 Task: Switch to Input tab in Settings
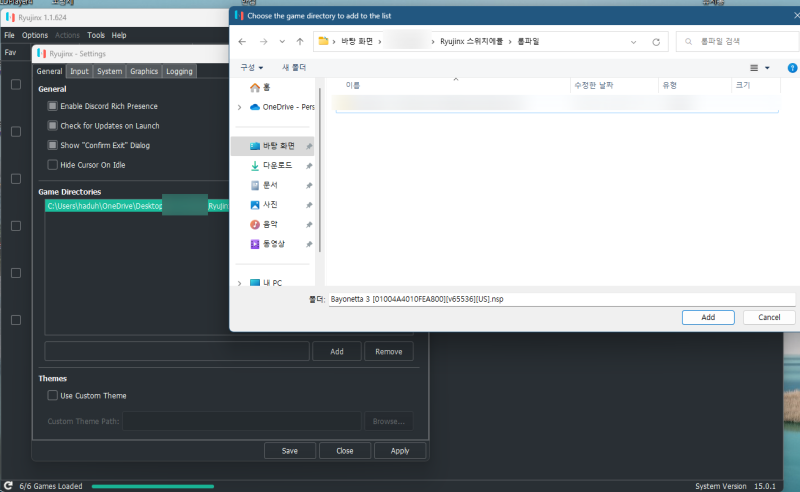79,71
